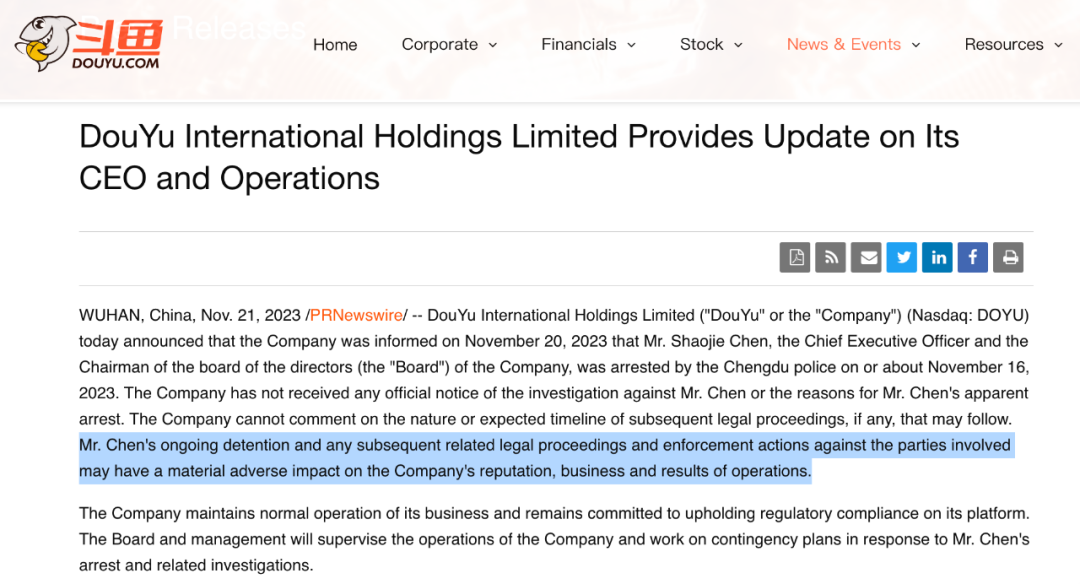Click the PRNewswire link

point(356,314)
